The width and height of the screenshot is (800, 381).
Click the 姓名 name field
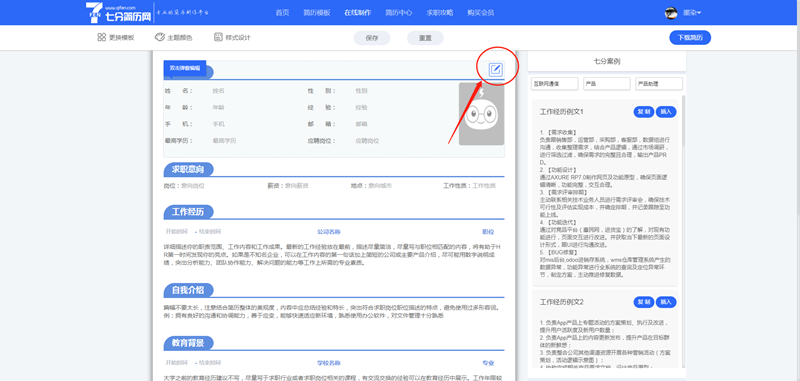[218, 91]
